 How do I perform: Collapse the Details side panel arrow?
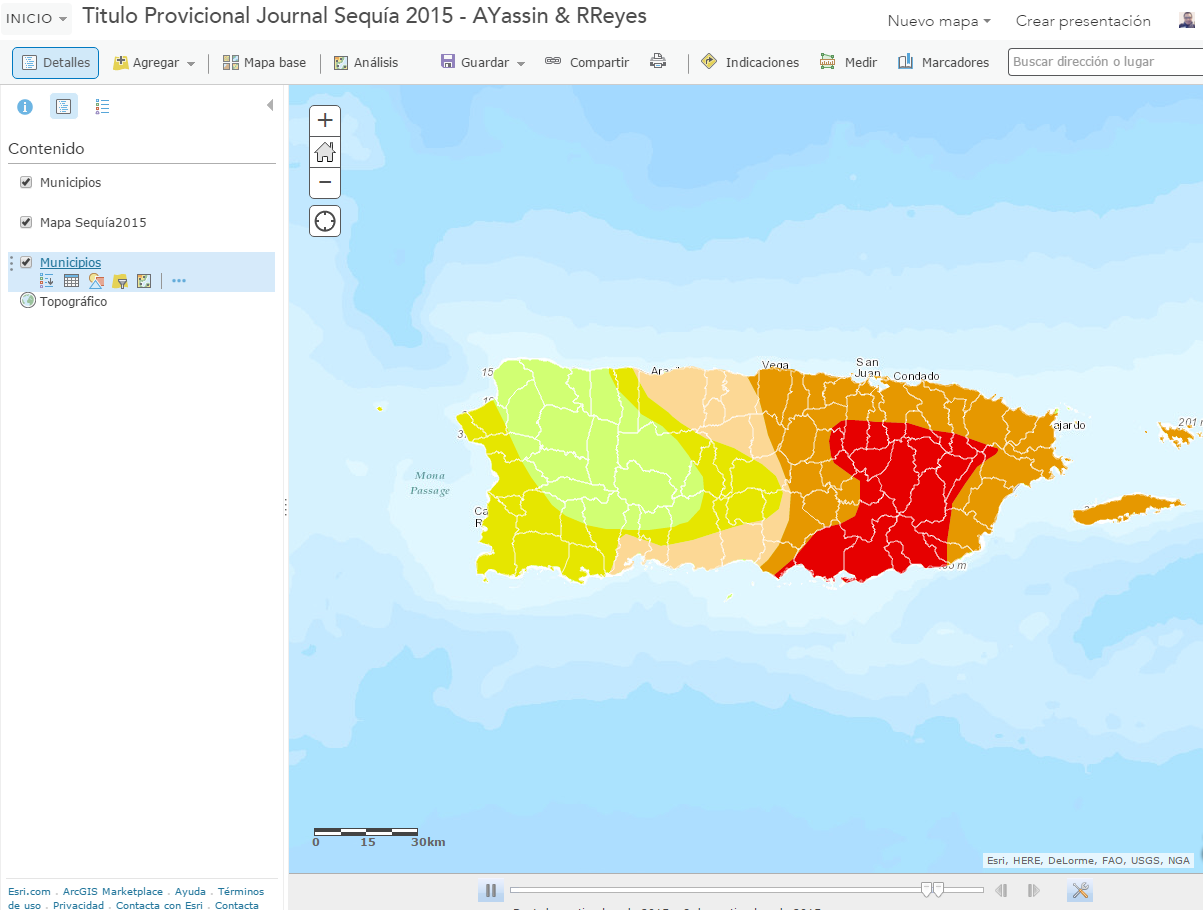269,105
